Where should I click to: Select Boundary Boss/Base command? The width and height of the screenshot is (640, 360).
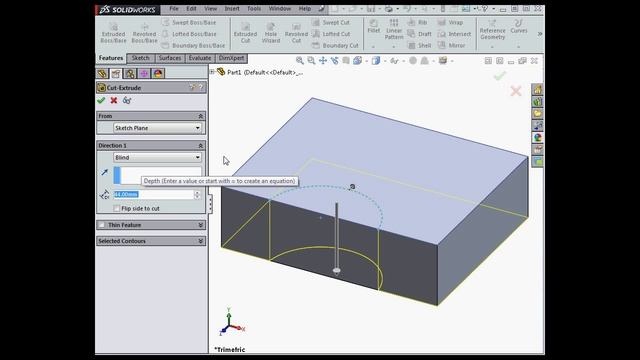[193, 45]
